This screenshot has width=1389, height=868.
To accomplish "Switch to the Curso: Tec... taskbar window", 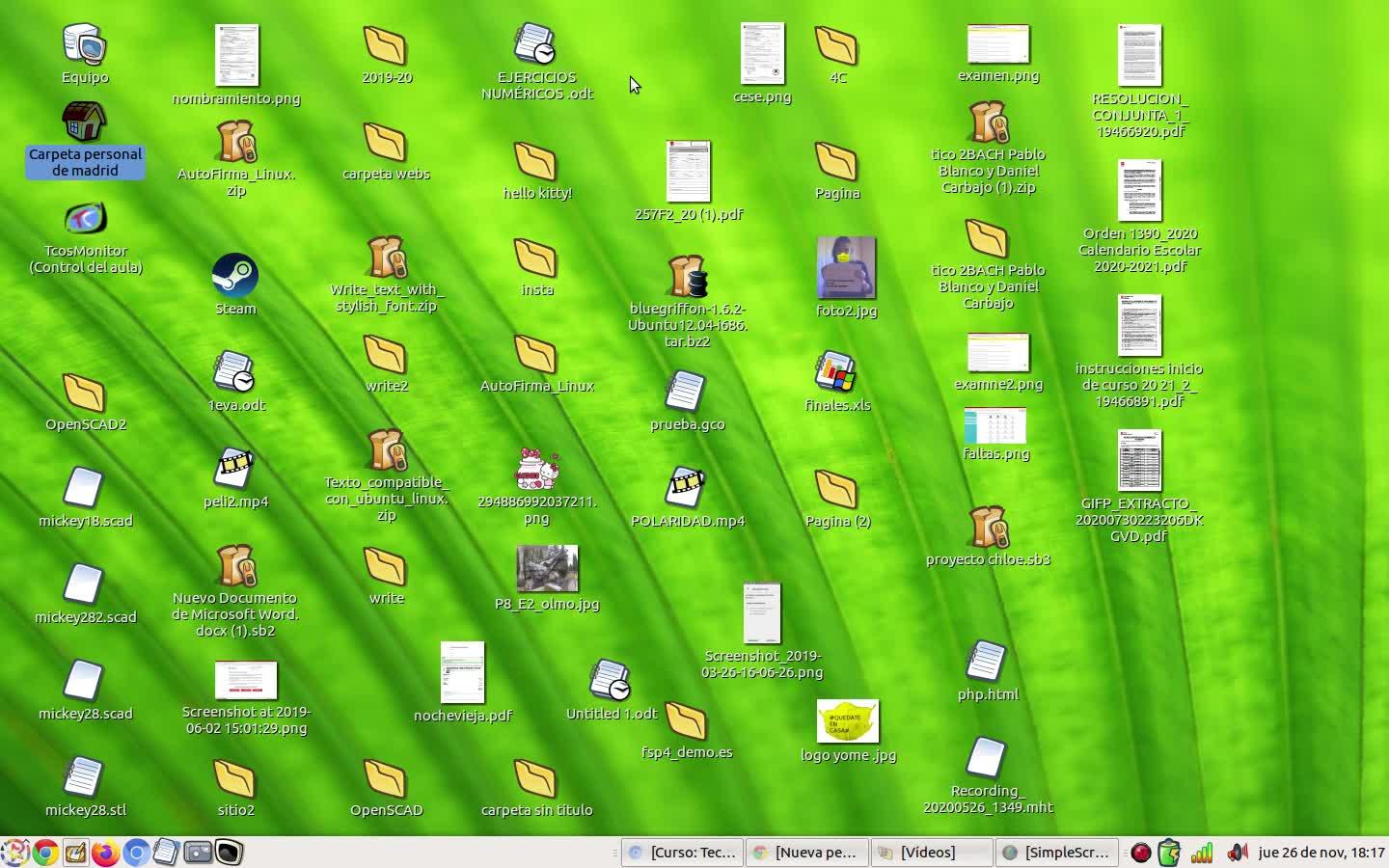I will click(x=683, y=853).
